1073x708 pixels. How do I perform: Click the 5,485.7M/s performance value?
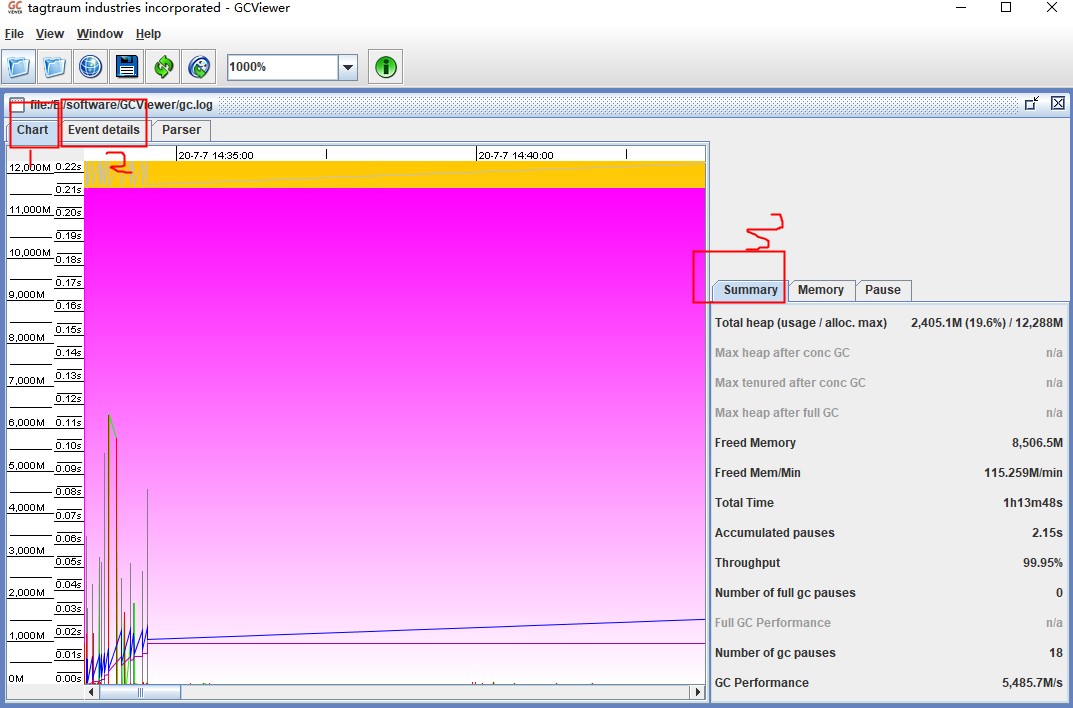pyautogui.click(x=1033, y=683)
